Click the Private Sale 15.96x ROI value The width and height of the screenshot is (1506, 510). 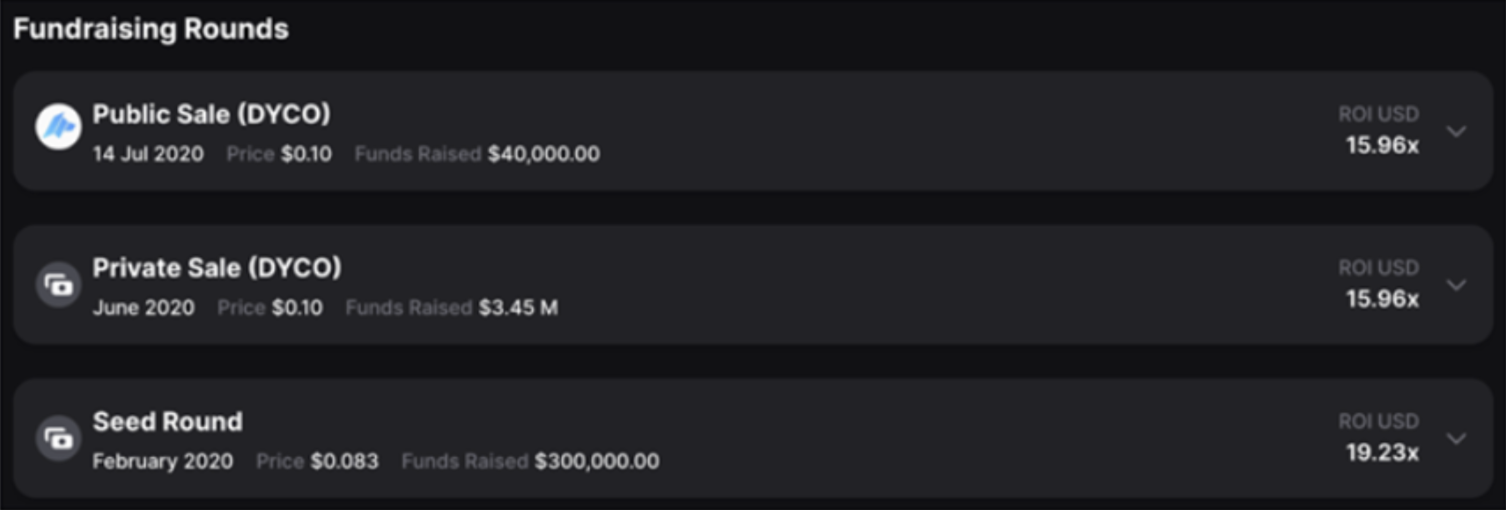[x=1382, y=299]
